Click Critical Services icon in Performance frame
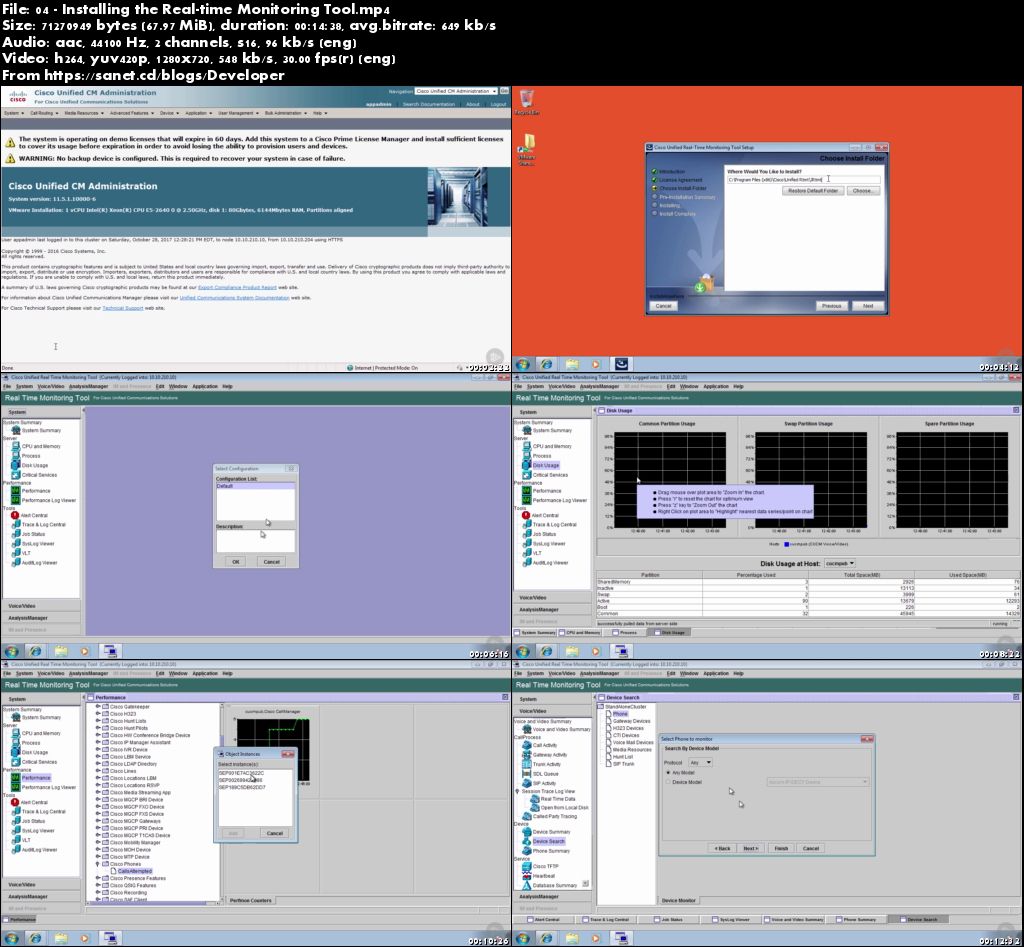The image size is (1024, 947). [16, 762]
